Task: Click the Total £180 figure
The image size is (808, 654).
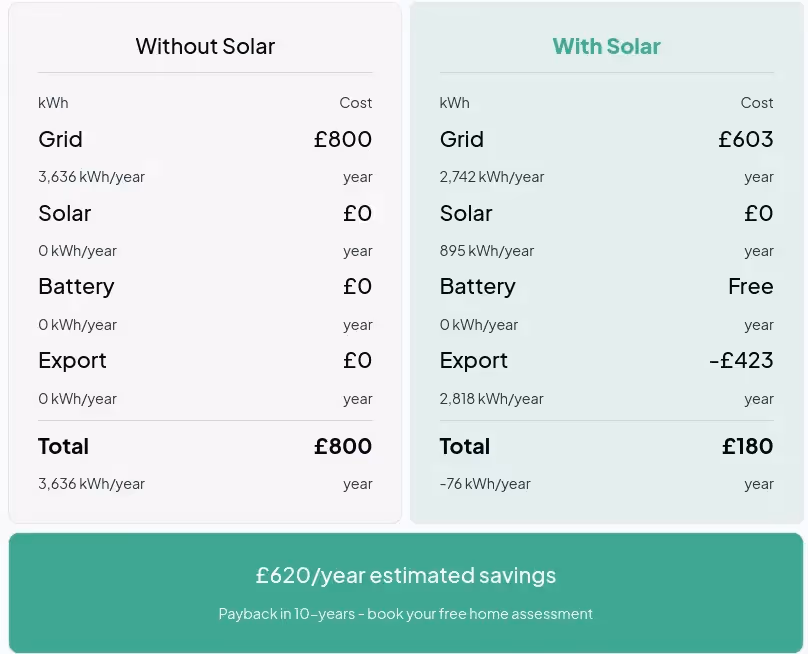Action: coord(747,446)
